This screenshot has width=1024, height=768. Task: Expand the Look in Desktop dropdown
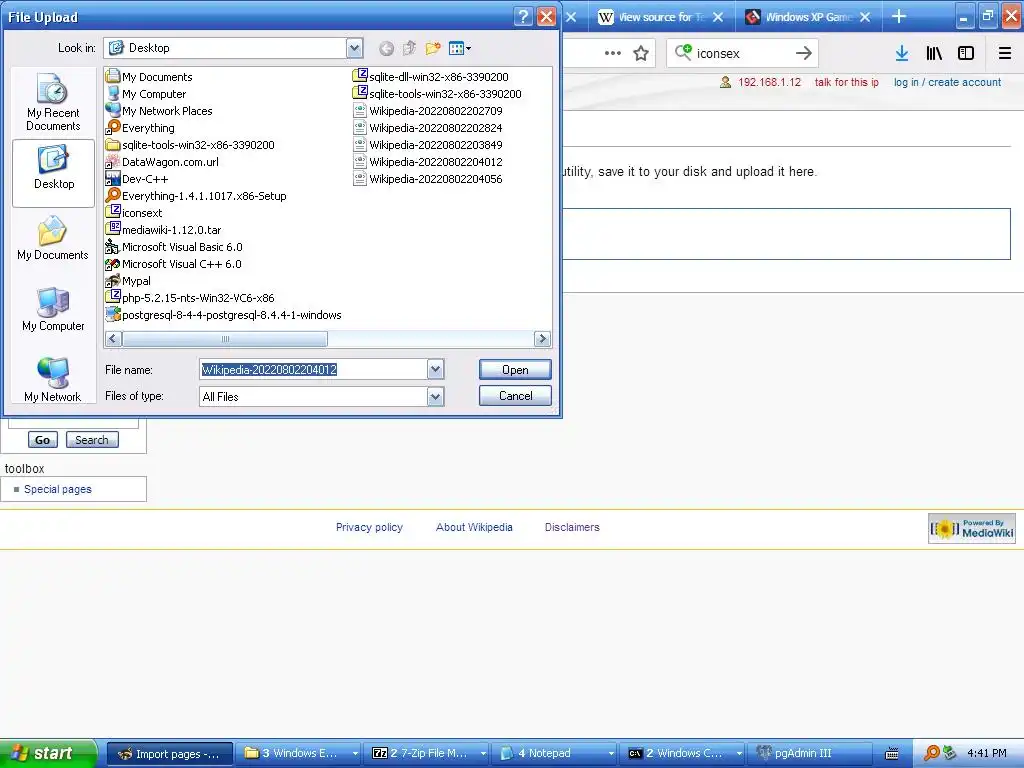[x=354, y=48]
